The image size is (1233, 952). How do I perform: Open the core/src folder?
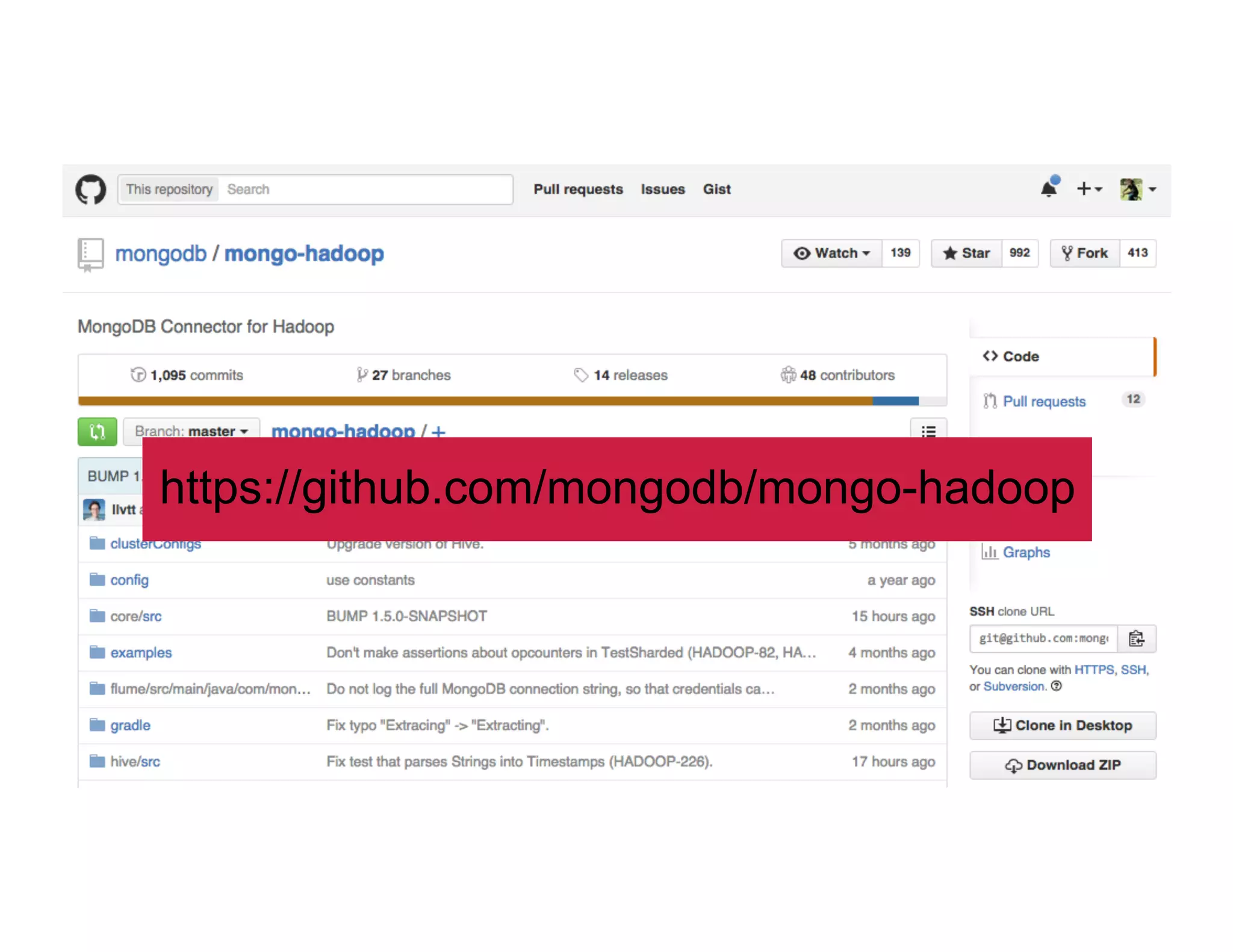pyautogui.click(x=136, y=616)
